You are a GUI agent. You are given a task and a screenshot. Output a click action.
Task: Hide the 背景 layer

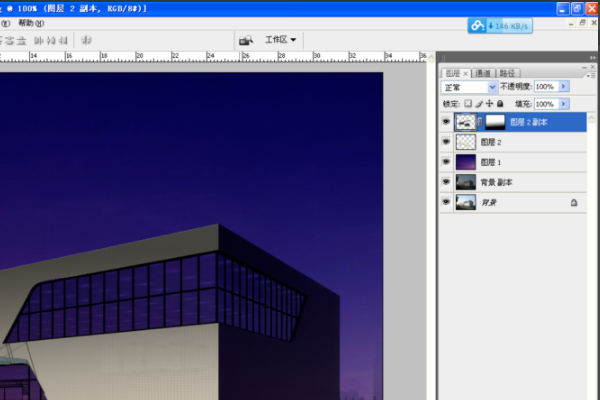[x=446, y=202]
